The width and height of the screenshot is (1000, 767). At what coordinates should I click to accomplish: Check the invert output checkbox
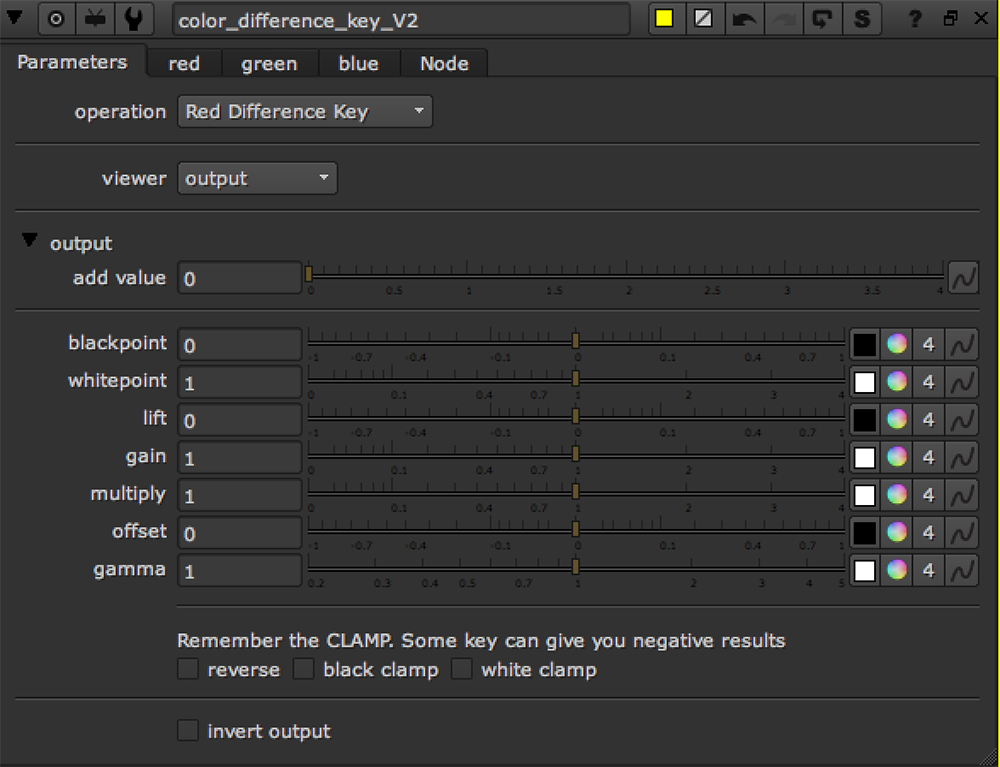188,731
